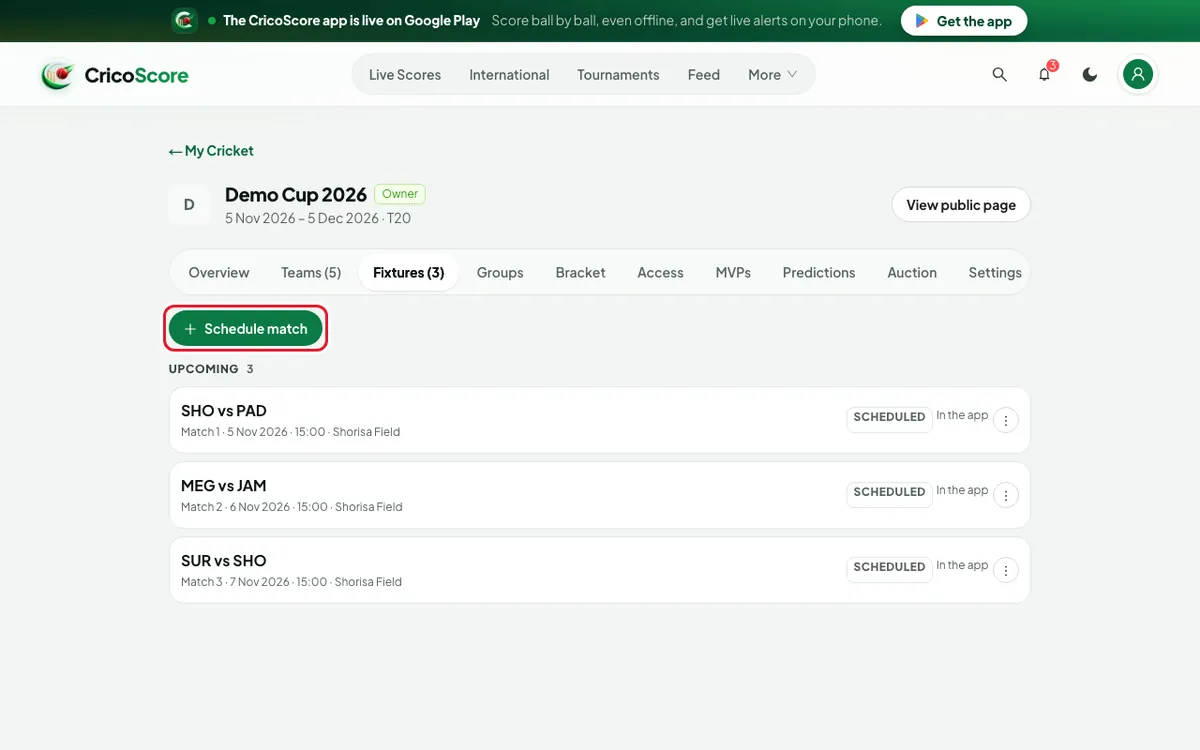This screenshot has width=1200, height=750.
Task: Go back via My Cricket link
Action: coord(211,151)
